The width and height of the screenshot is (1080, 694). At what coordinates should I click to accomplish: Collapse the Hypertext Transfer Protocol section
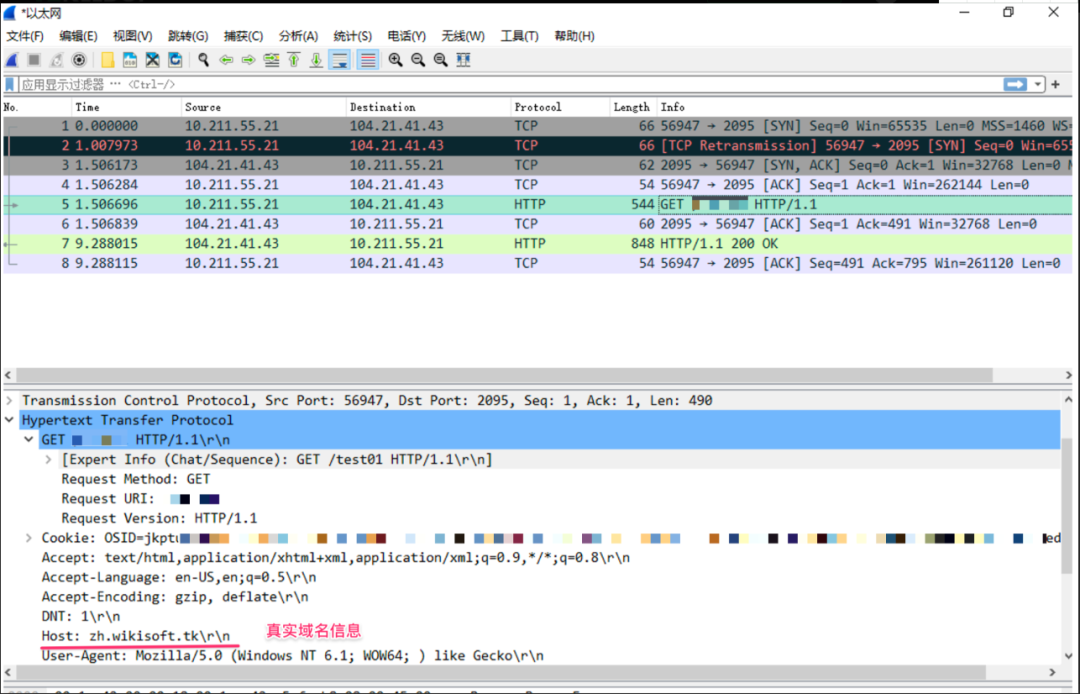pos(10,420)
